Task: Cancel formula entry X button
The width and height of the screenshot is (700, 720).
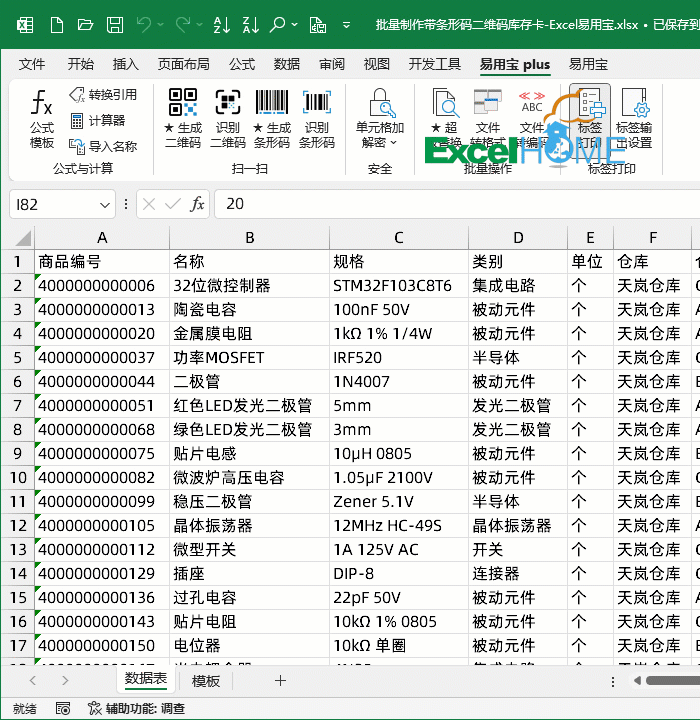Action: pyautogui.click(x=149, y=204)
